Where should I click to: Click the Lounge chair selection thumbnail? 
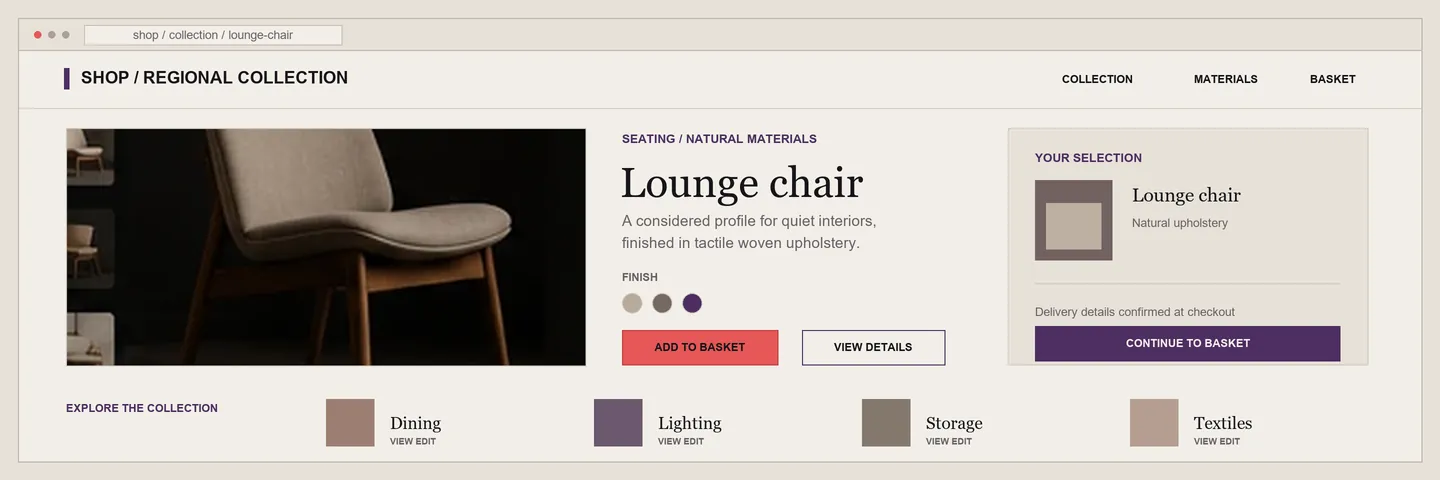click(1074, 220)
